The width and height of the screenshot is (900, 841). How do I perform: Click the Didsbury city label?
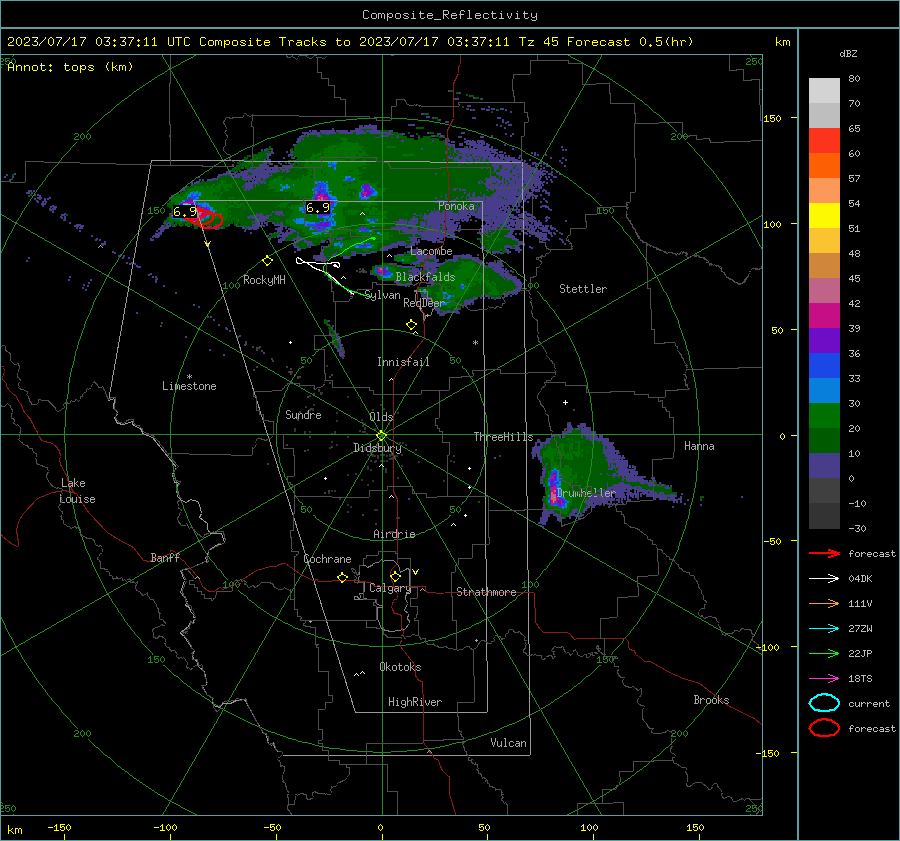[377, 448]
